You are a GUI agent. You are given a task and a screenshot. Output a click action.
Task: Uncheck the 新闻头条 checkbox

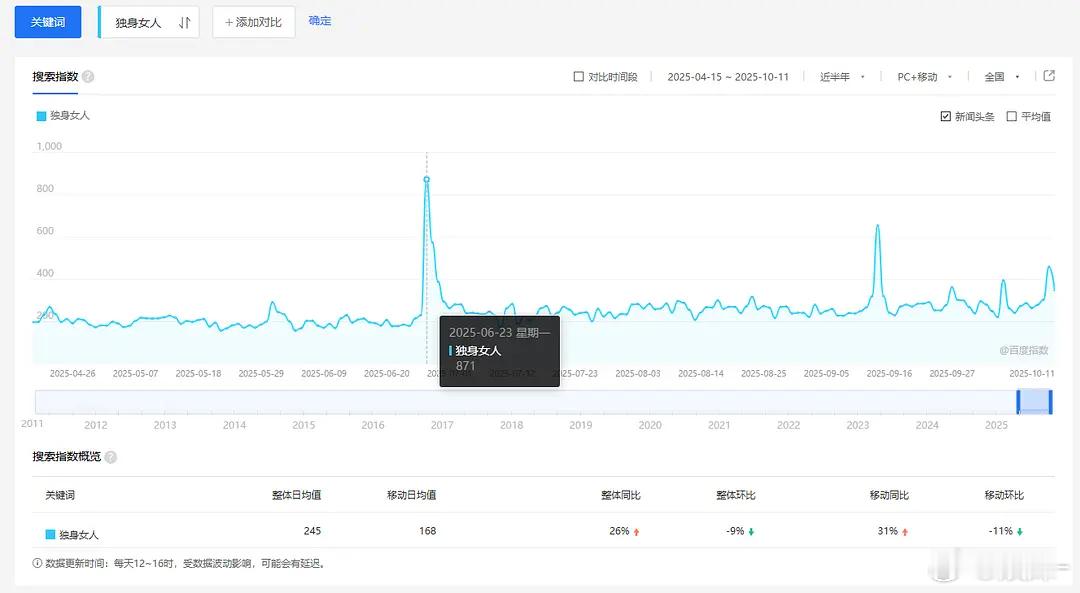coord(946,116)
